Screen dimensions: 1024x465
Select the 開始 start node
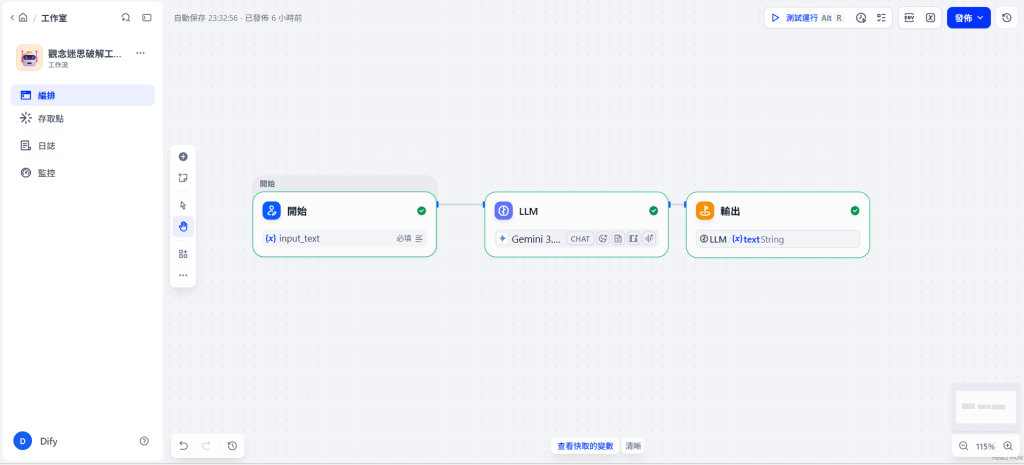click(x=344, y=224)
